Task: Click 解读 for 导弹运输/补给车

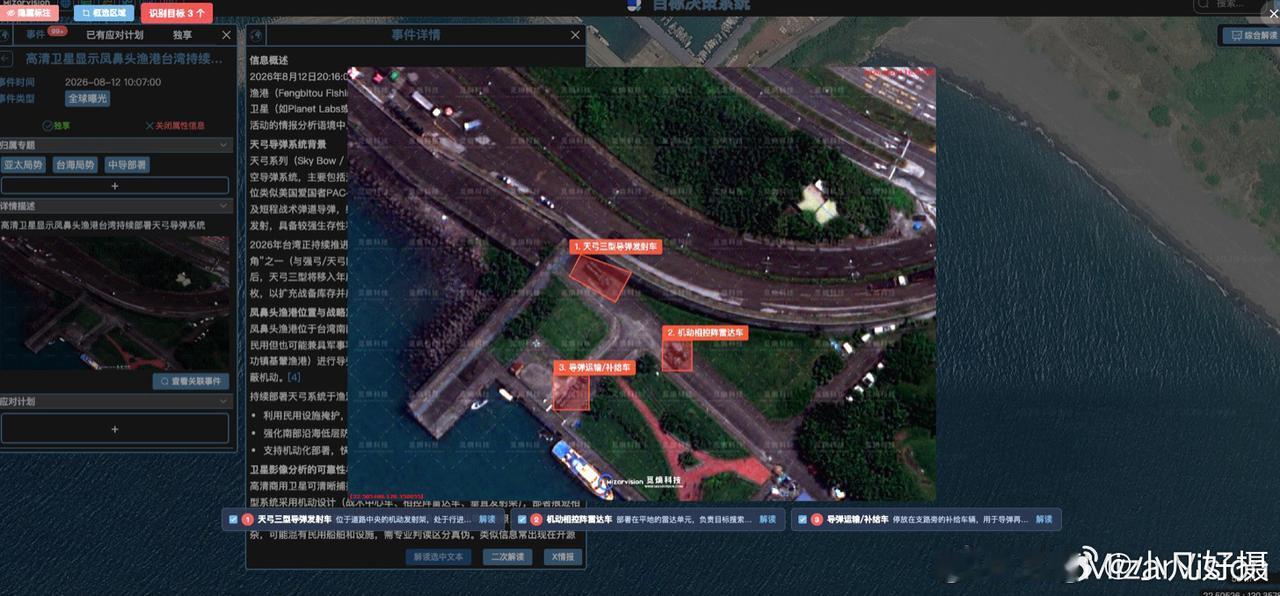Action: tap(1043, 519)
